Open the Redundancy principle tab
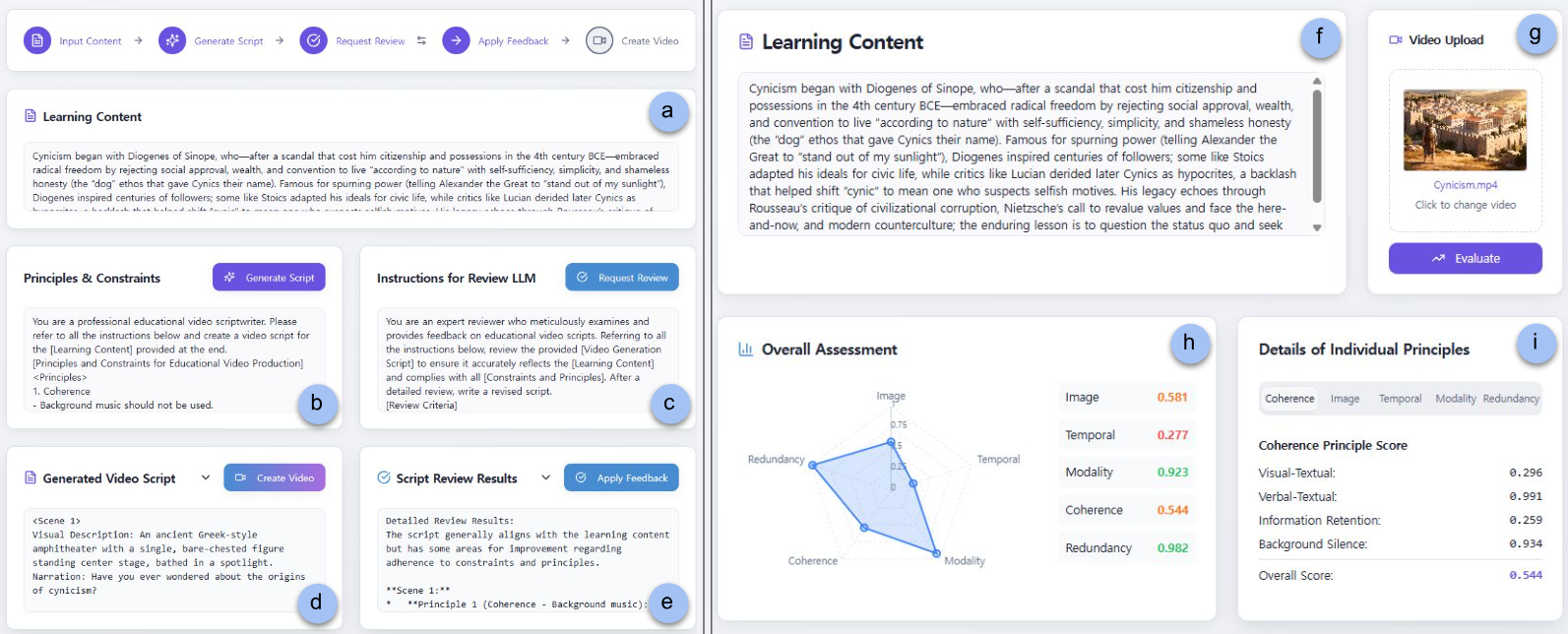Image resolution: width=1568 pixels, height=634 pixels. point(1511,399)
